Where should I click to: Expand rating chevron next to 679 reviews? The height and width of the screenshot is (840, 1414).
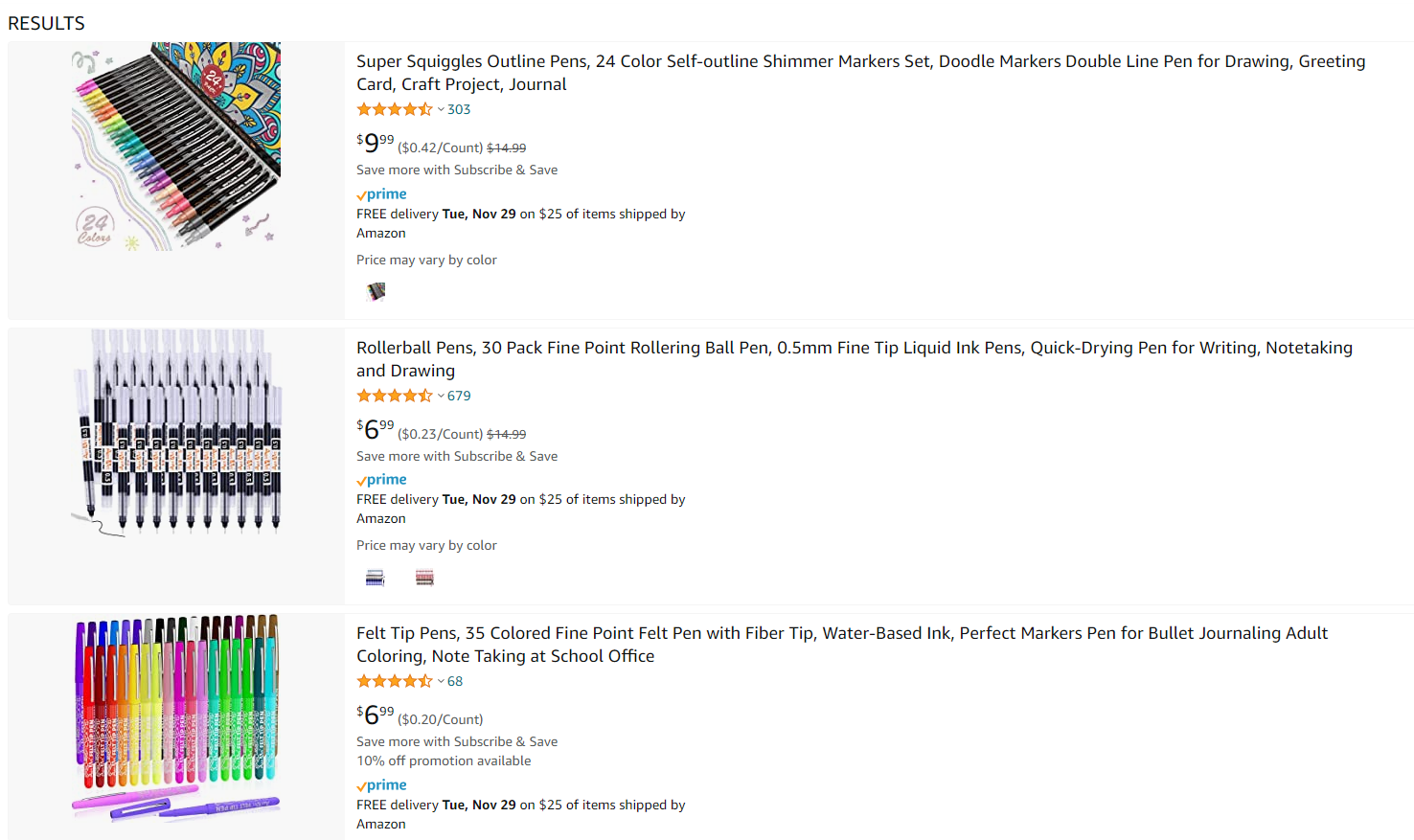tap(441, 397)
